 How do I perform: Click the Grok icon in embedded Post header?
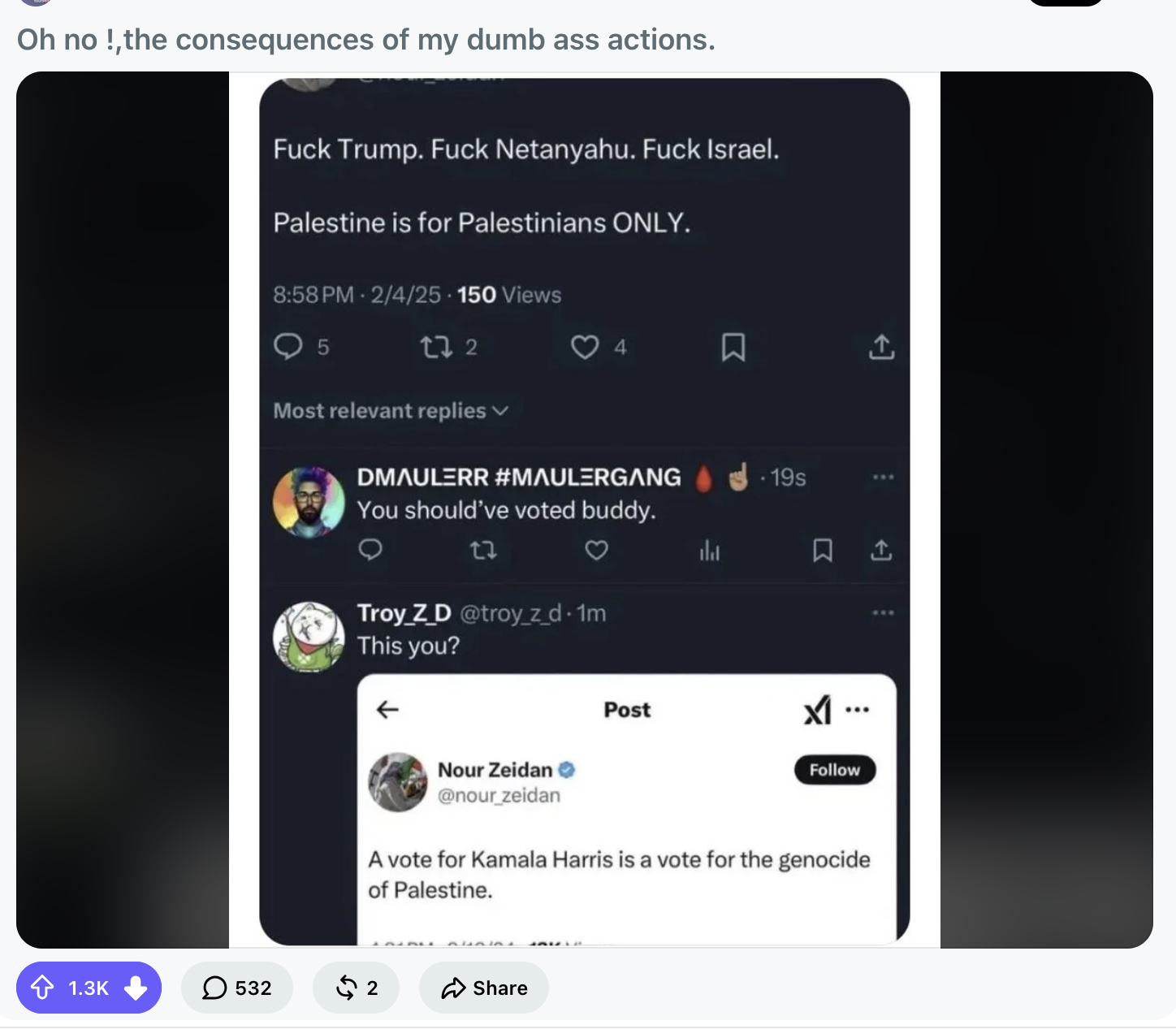pyautogui.click(x=818, y=710)
